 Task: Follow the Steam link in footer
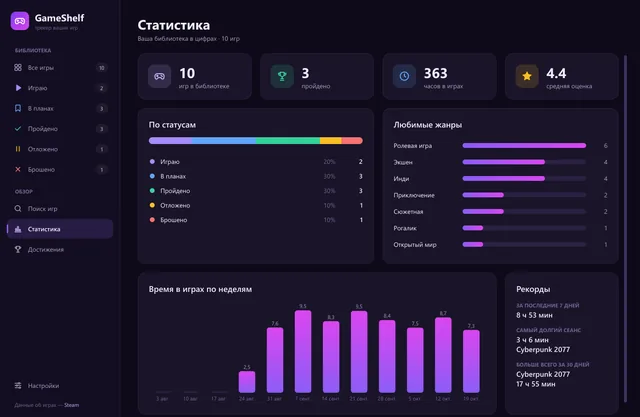[71, 405]
